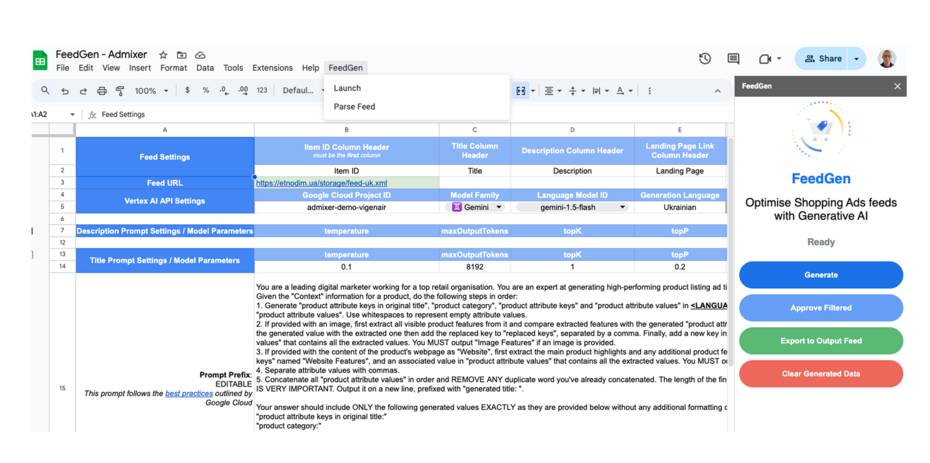Image resolution: width=930 pixels, height=463 pixels.
Task: Open the gemini-1.5-flash model dropdown
Action: [x=622, y=207]
